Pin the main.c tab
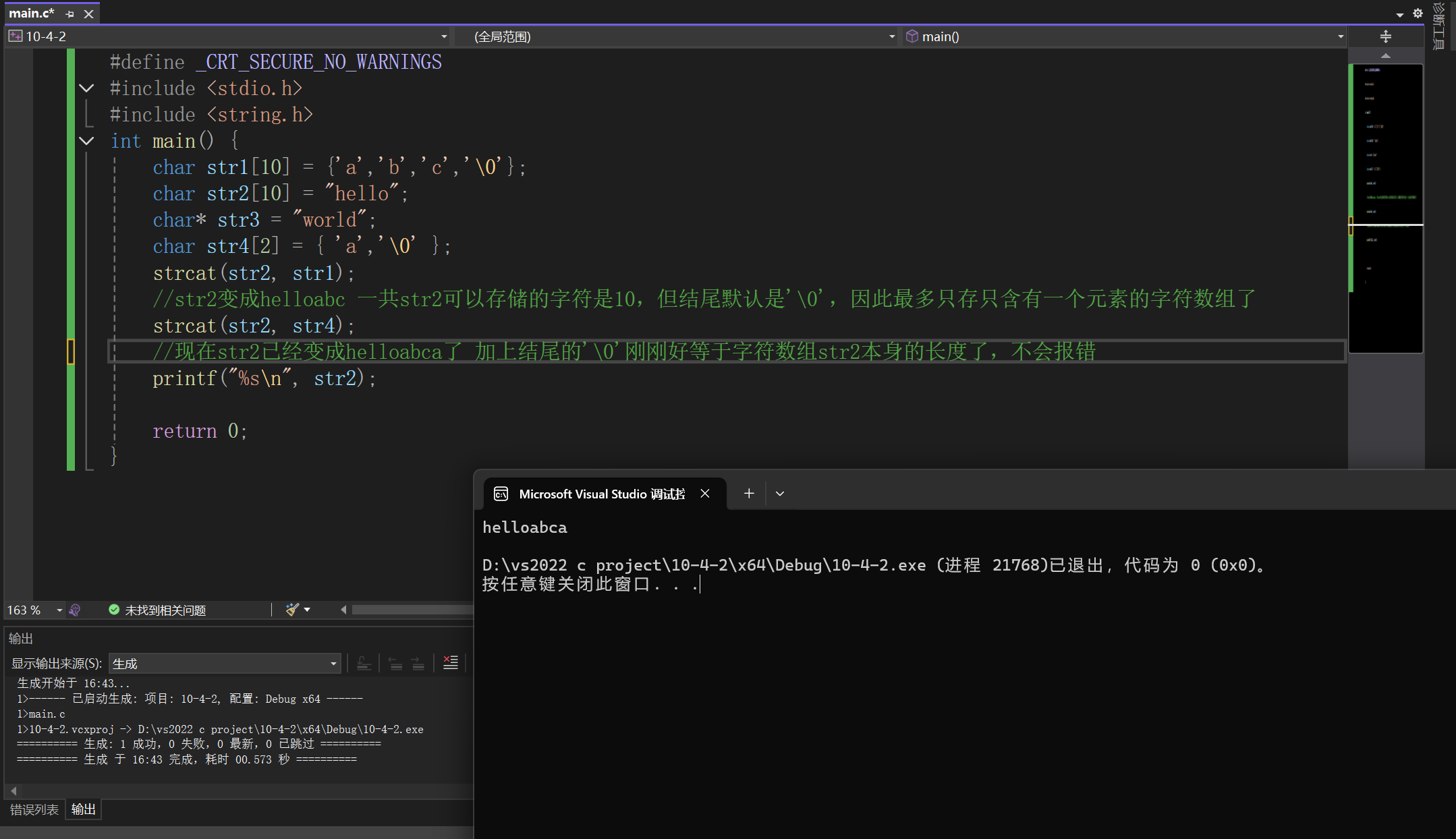This screenshot has height=839, width=1456. pos(69,13)
